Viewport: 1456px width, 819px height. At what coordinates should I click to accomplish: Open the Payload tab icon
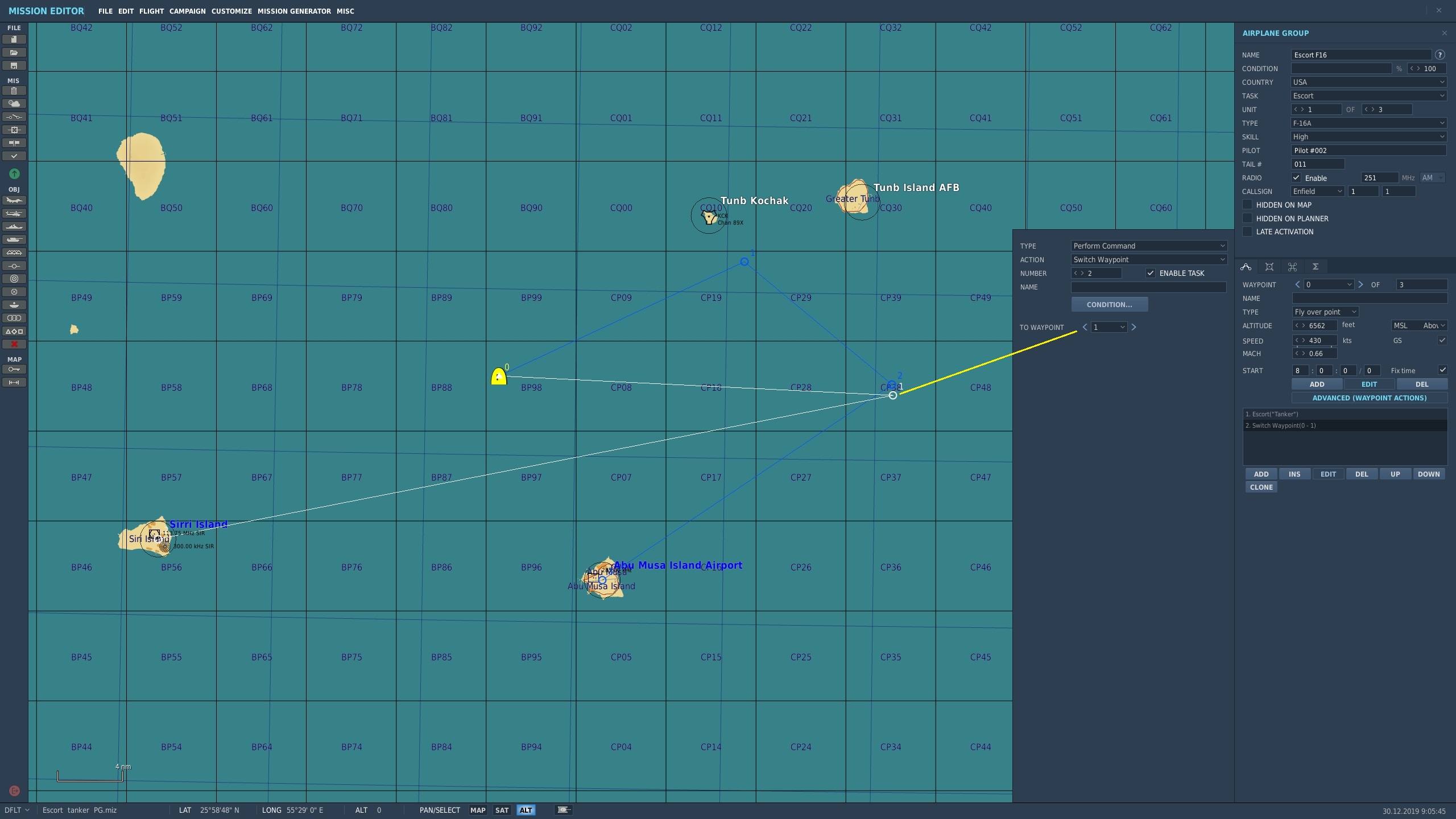(x=1269, y=267)
